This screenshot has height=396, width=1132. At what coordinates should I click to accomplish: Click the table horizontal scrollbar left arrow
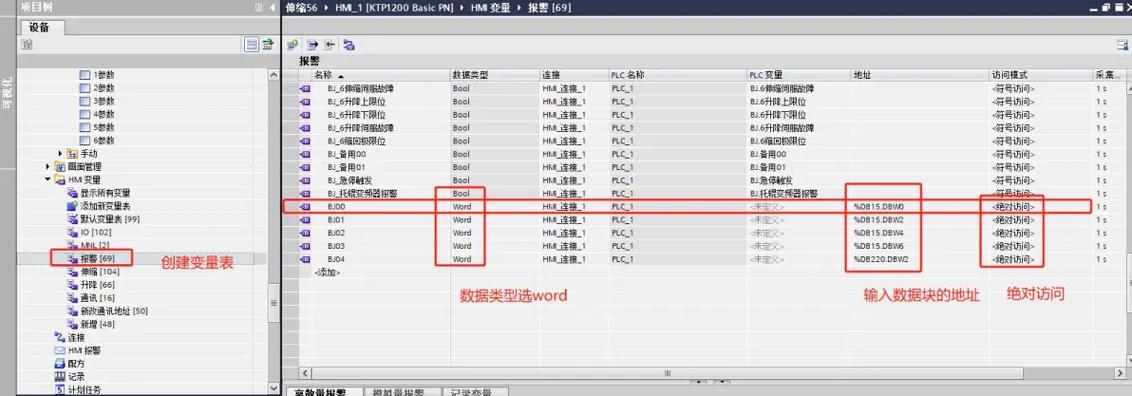305,374
